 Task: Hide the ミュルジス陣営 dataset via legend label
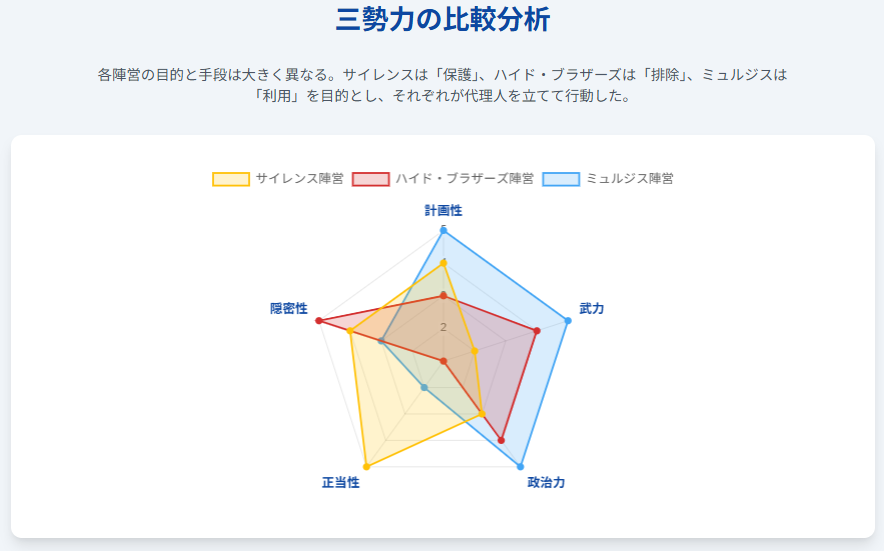click(x=630, y=179)
